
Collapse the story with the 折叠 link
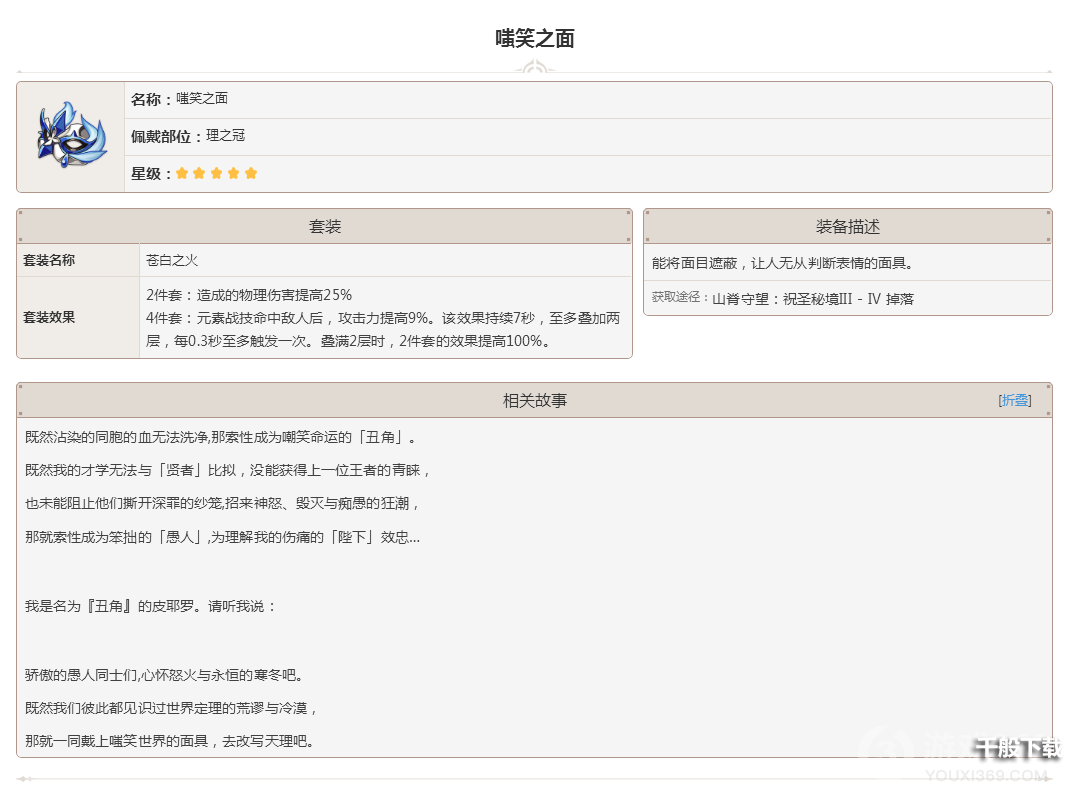coord(1015,400)
